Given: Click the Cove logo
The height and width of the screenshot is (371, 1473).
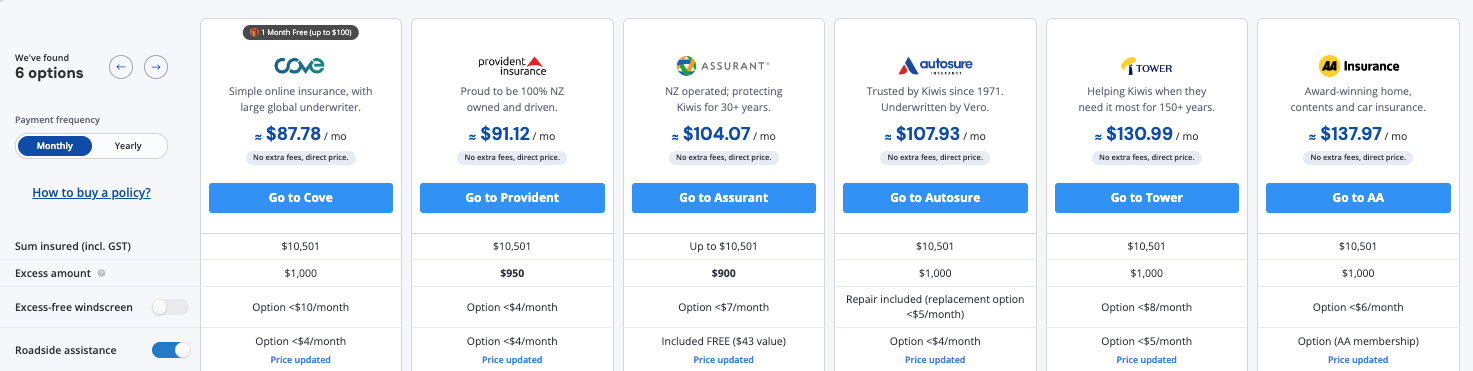Looking at the screenshot, I should [x=300, y=66].
